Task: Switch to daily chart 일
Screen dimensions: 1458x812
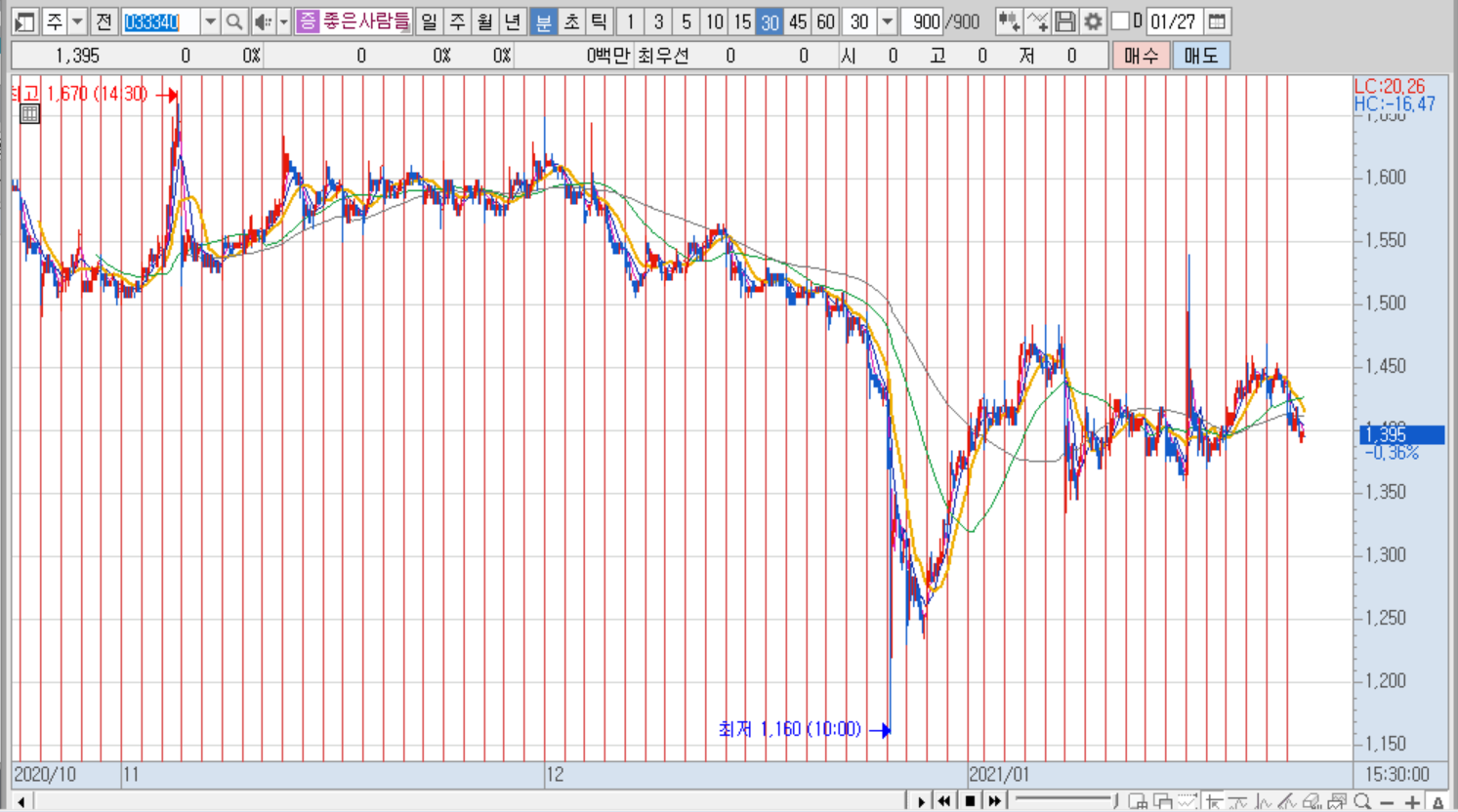Action: click(429, 21)
